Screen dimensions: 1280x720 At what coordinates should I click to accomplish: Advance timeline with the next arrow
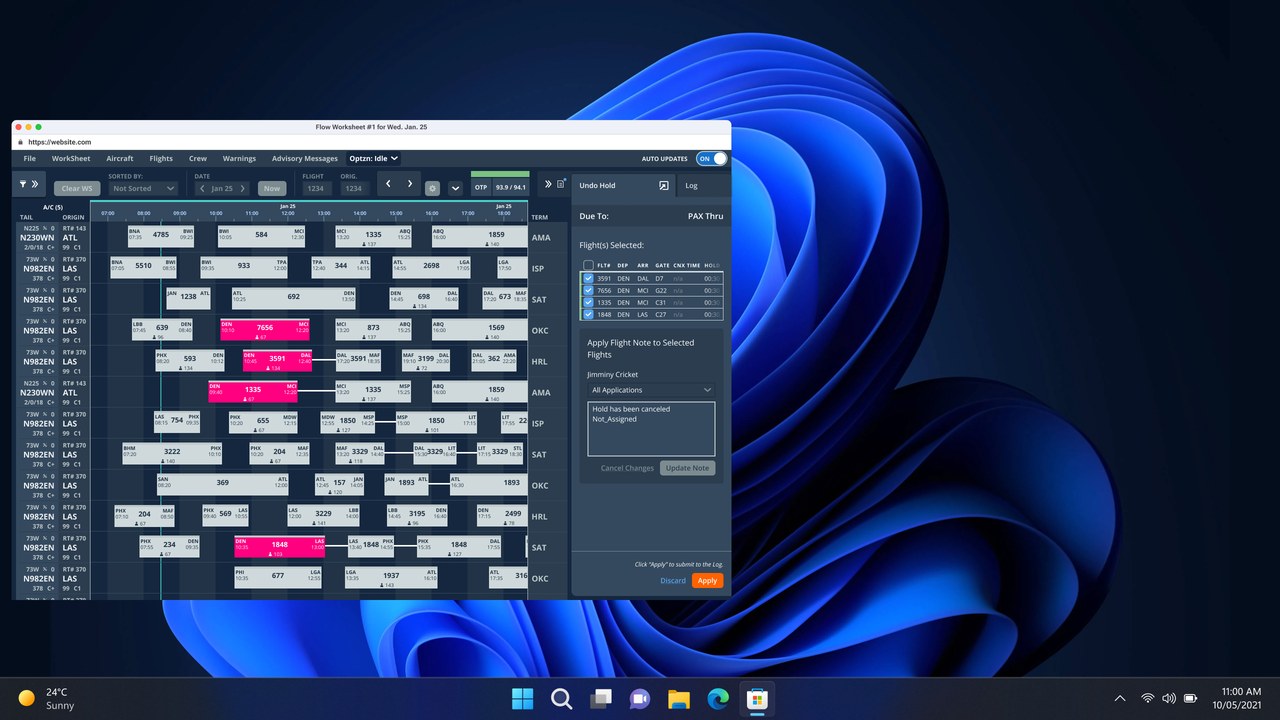pos(410,184)
